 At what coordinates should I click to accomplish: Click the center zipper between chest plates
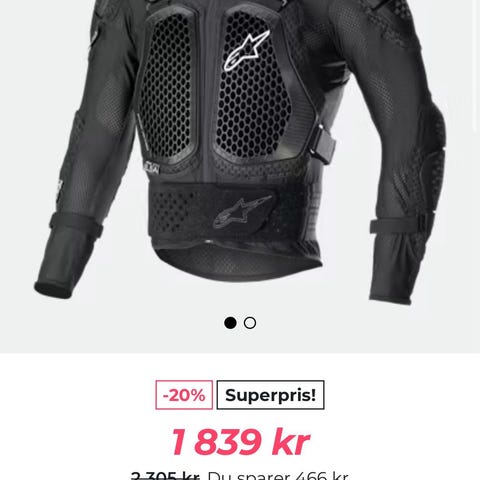coord(209,83)
